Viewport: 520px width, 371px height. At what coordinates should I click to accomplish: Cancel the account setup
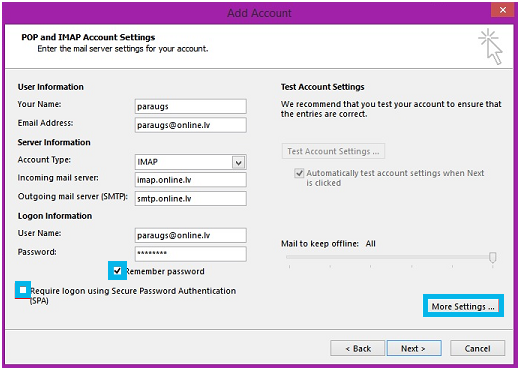[x=477, y=349]
